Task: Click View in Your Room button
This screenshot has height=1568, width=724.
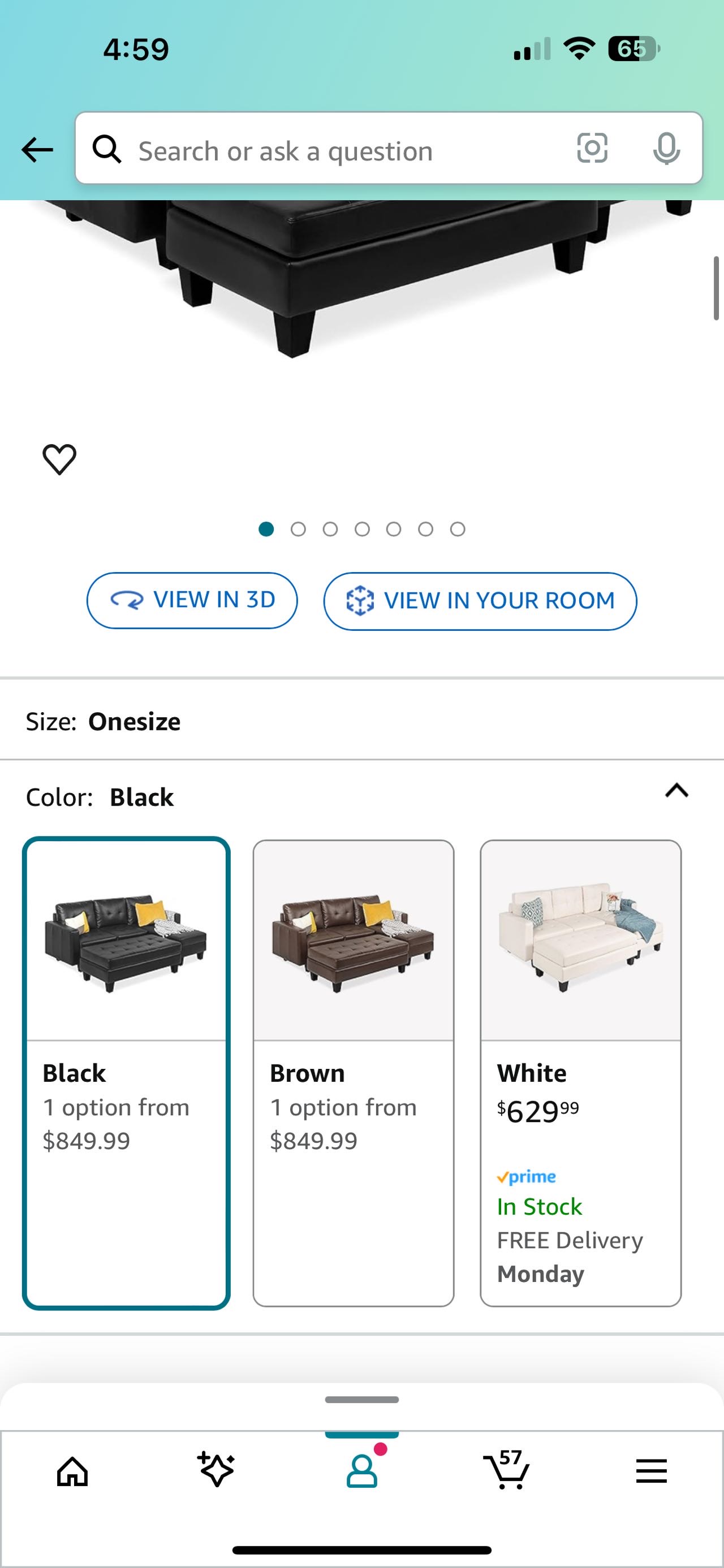Action: pos(480,601)
